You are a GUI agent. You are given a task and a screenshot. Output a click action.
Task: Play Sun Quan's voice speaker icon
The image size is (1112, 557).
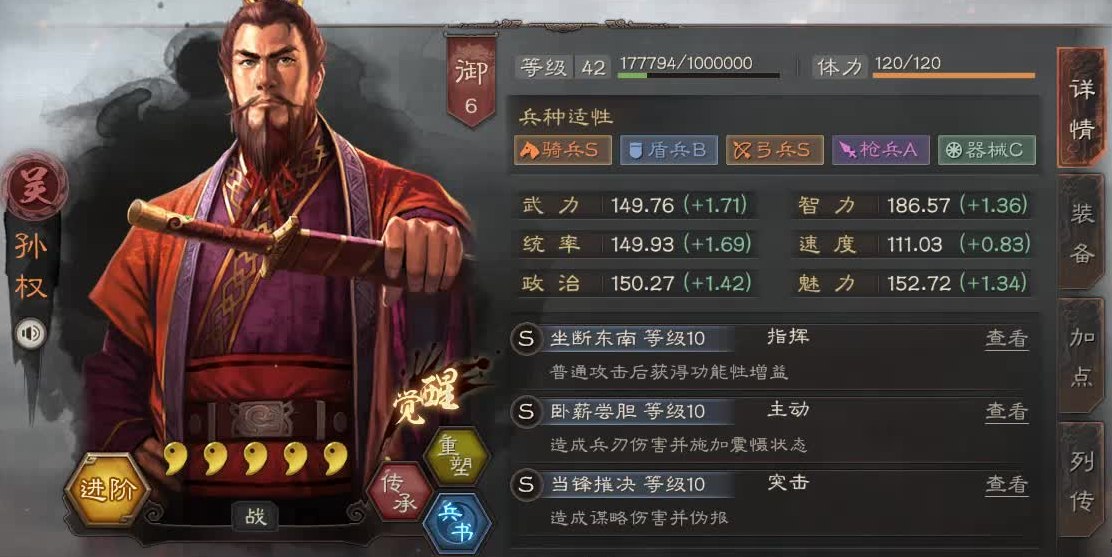point(30,333)
